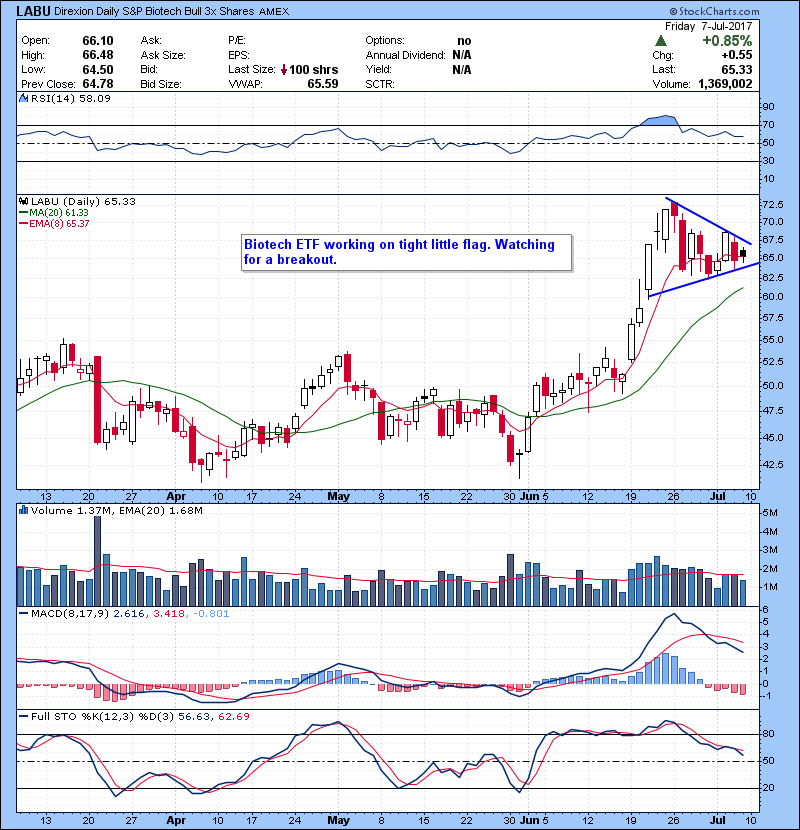Image resolution: width=800 pixels, height=830 pixels.
Task: Click the Full STO legend dash
Action: pyautogui.click(x=23, y=717)
